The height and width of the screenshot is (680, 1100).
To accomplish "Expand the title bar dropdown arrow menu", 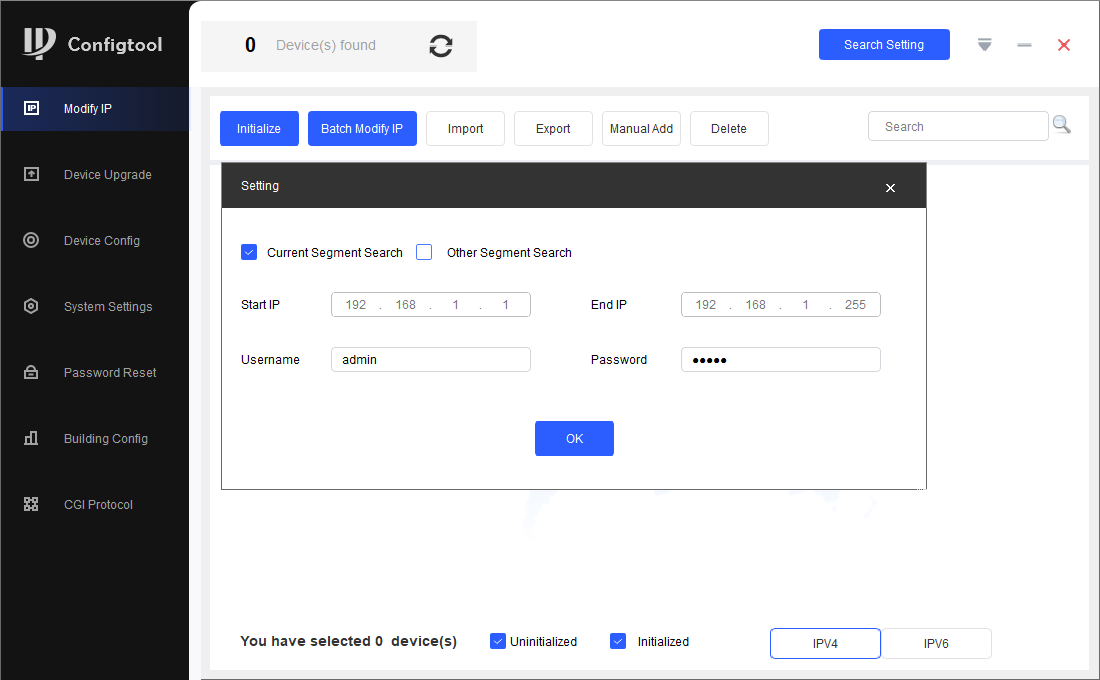I will pos(984,45).
